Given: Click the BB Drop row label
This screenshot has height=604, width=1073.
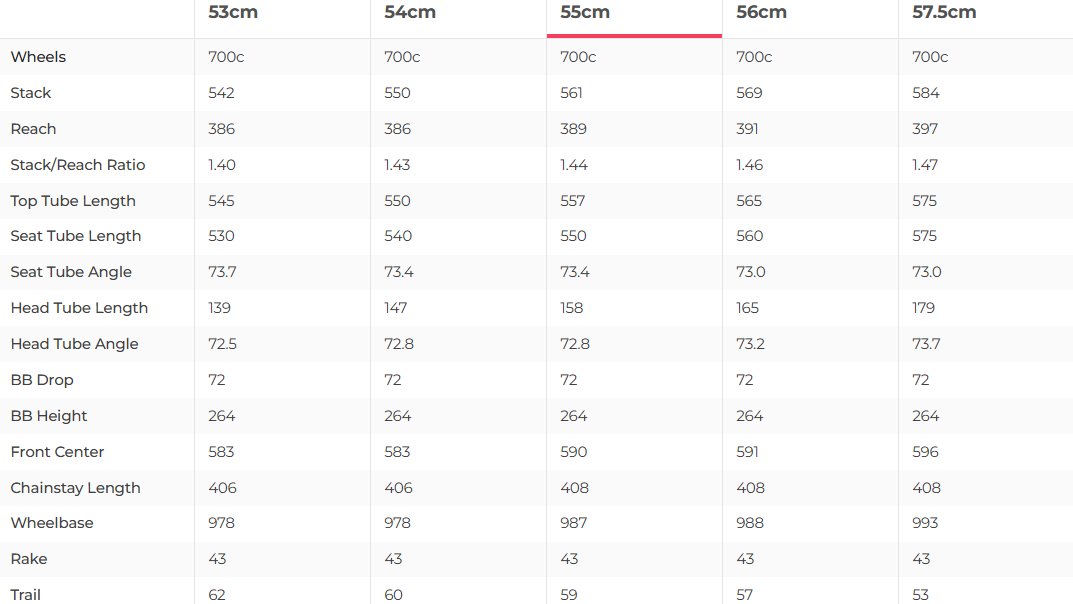Looking at the screenshot, I should (x=42, y=380).
